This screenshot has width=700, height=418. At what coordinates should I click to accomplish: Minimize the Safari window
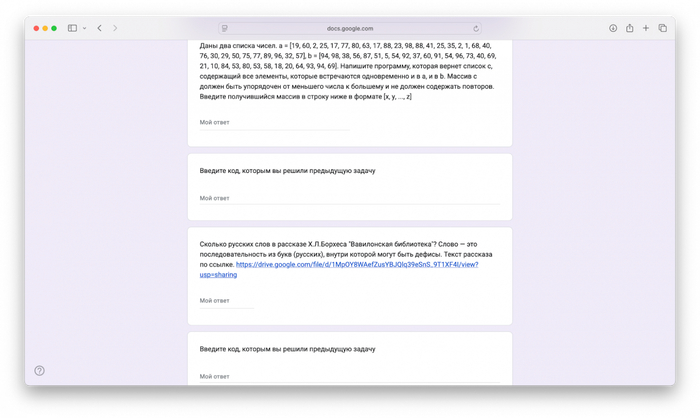(42, 28)
